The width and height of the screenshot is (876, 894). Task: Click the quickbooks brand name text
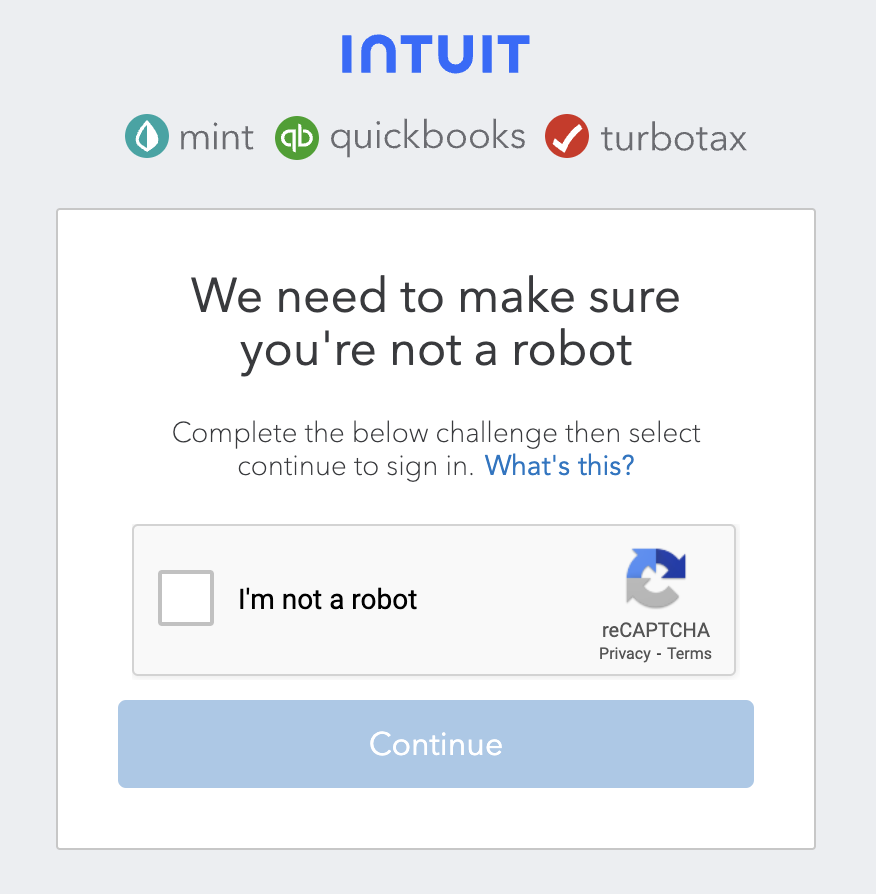[x=427, y=137]
